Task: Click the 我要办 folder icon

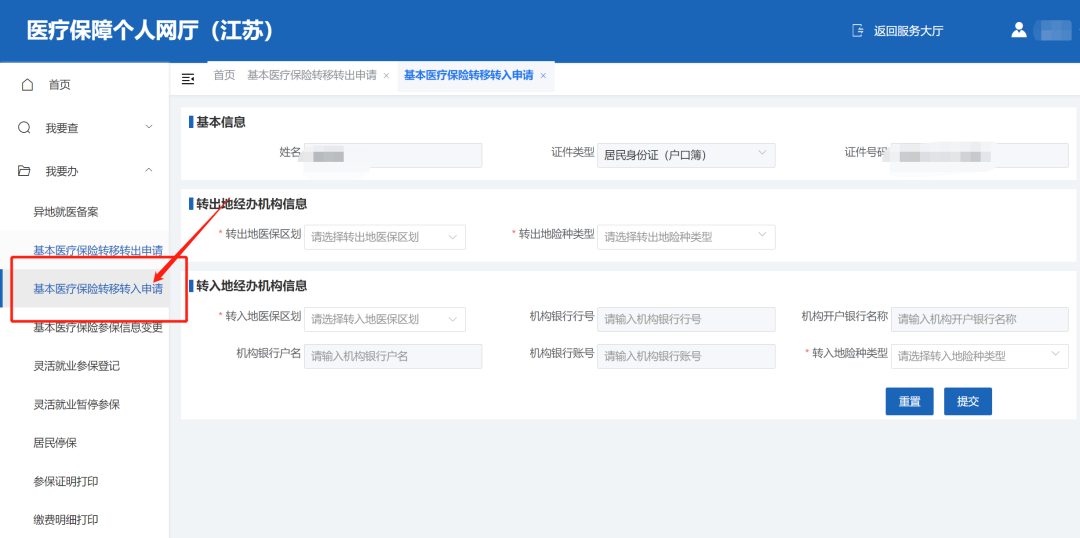Action: [25, 171]
